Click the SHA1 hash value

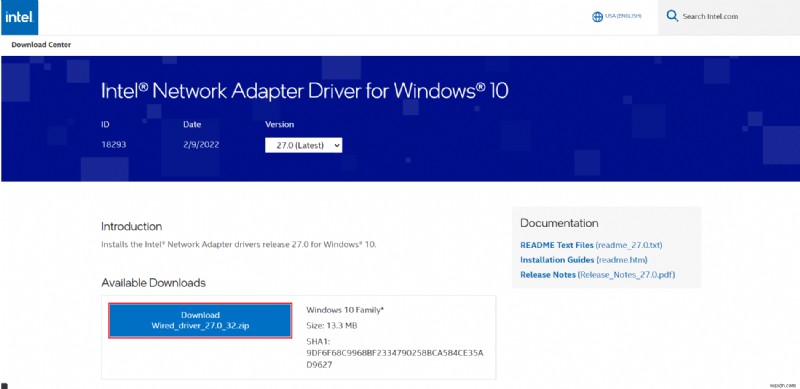[394, 359]
